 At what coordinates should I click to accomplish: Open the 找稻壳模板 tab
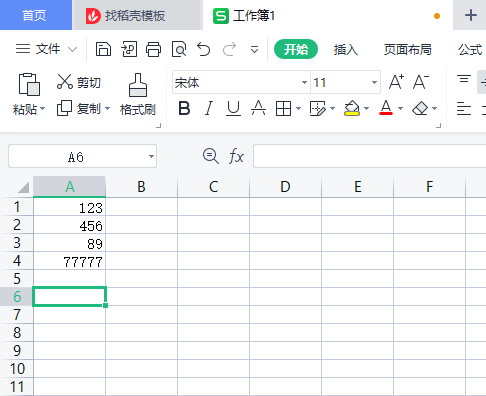[x=137, y=15]
